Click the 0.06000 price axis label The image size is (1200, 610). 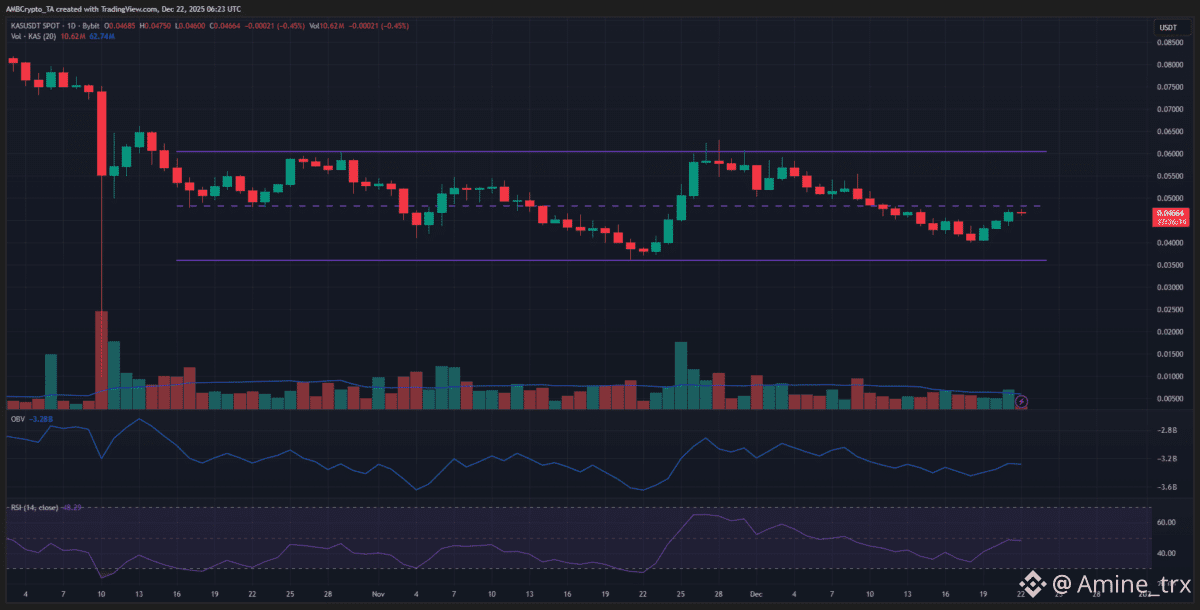click(1170, 154)
